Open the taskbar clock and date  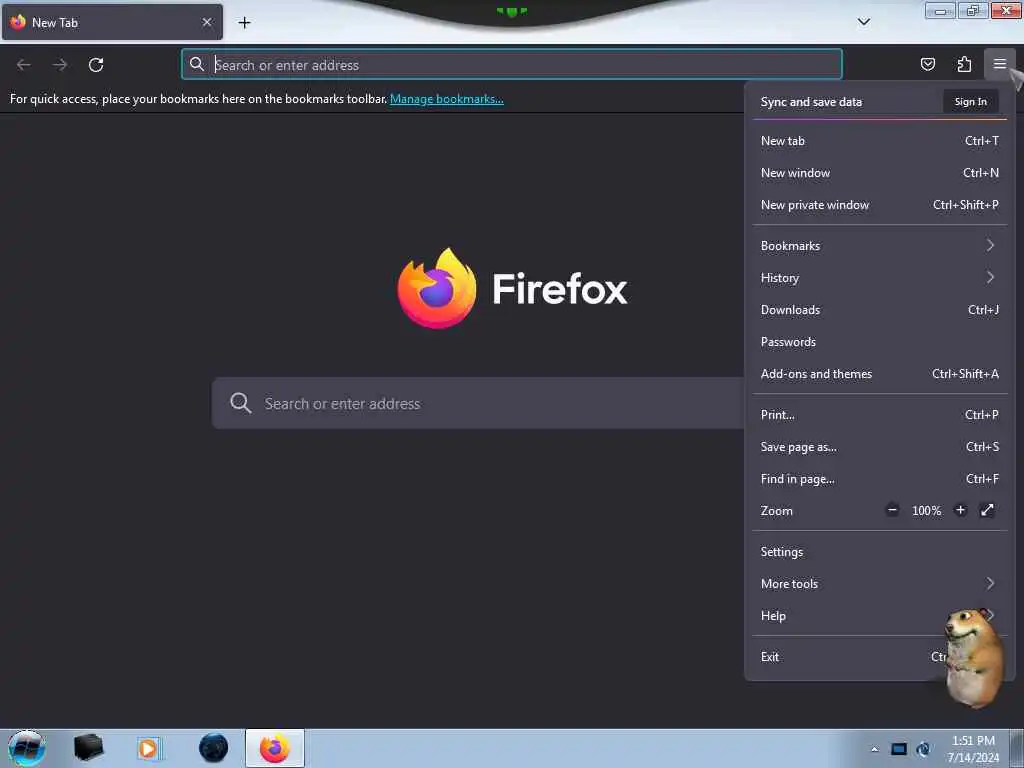(x=973, y=749)
